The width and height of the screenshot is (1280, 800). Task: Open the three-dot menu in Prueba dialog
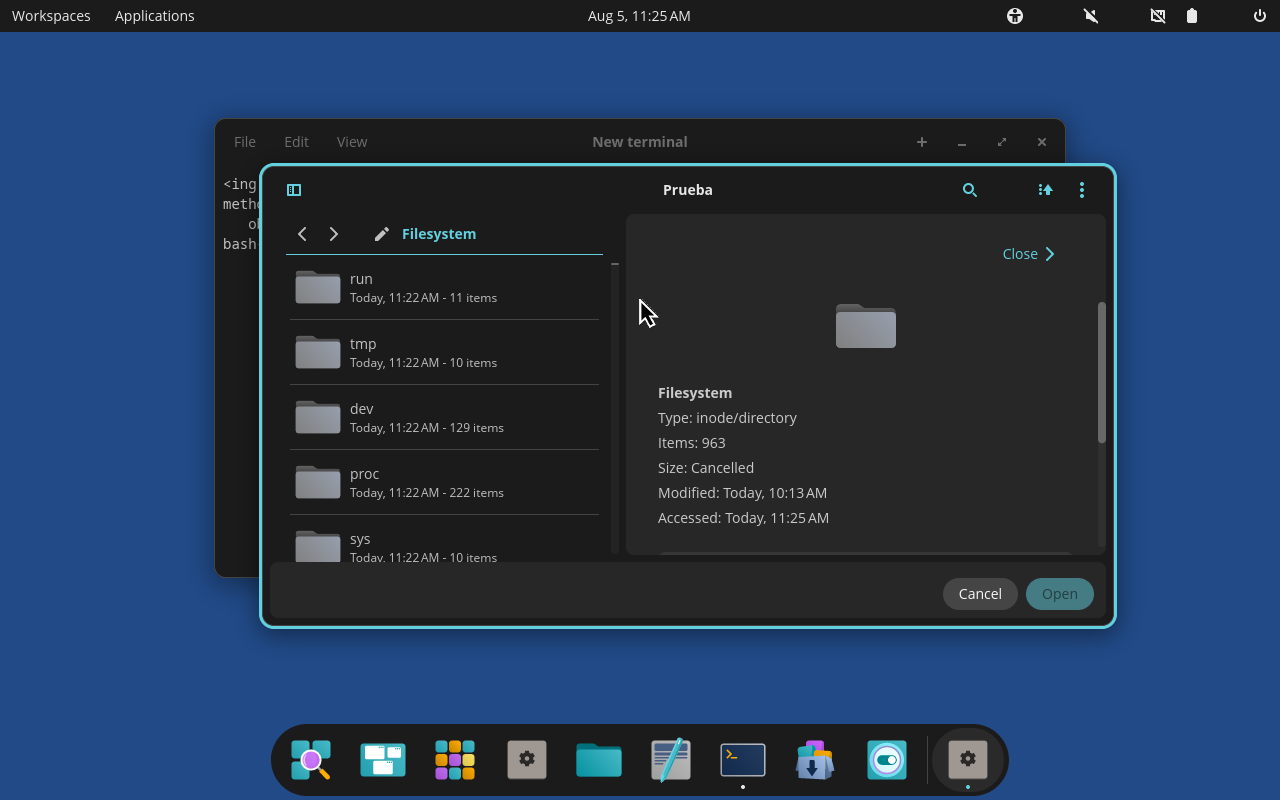pos(1082,190)
